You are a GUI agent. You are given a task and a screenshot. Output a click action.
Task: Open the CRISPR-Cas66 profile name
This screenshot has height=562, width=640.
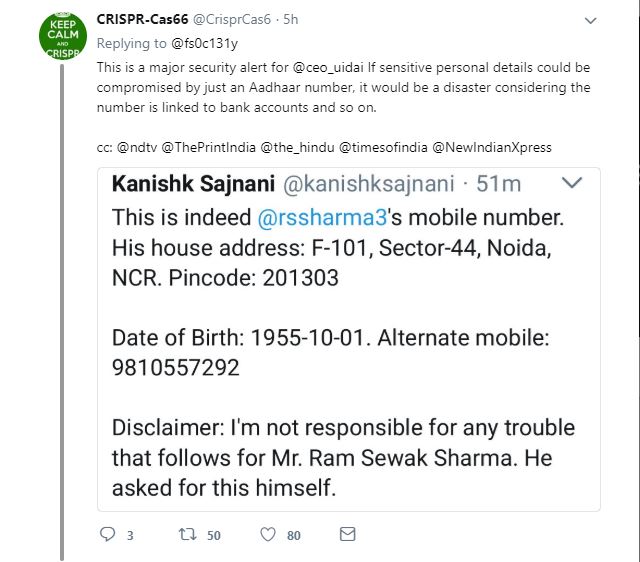pos(144,19)
